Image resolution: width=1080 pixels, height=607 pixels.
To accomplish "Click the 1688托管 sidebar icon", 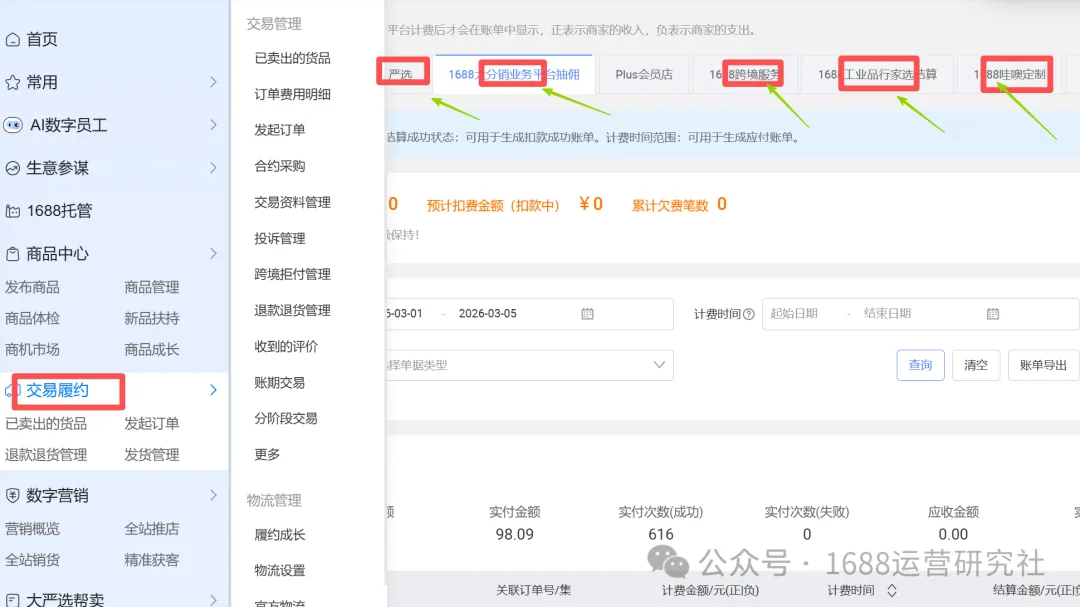I will (x=12, y=212).
